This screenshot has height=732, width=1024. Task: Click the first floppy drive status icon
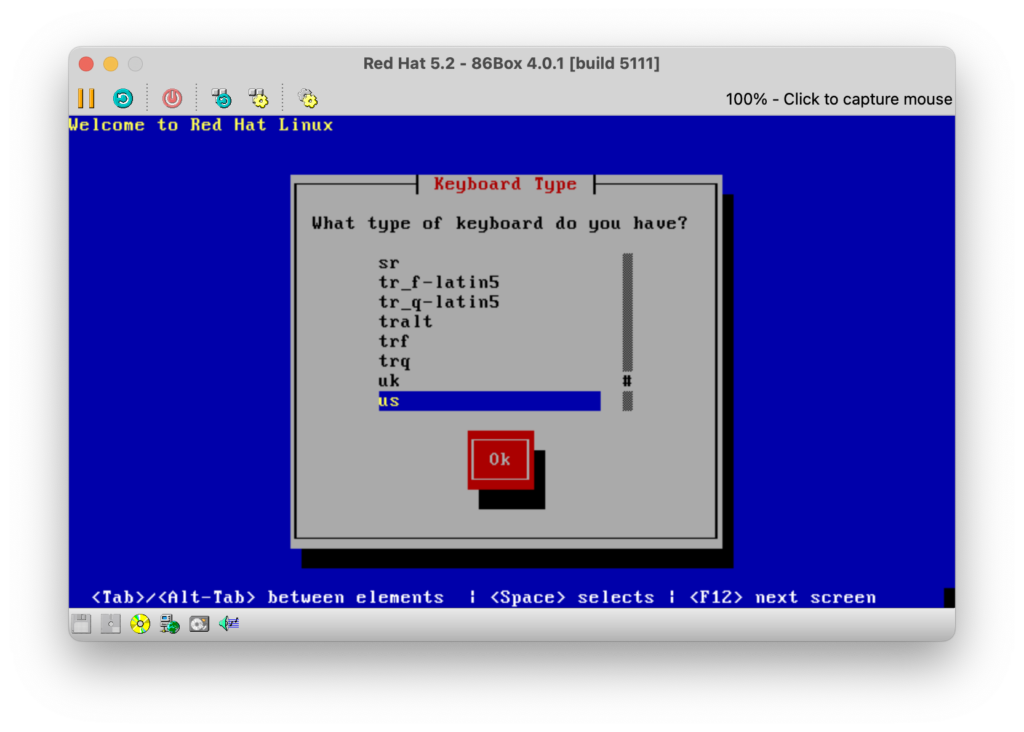point(82,624)
